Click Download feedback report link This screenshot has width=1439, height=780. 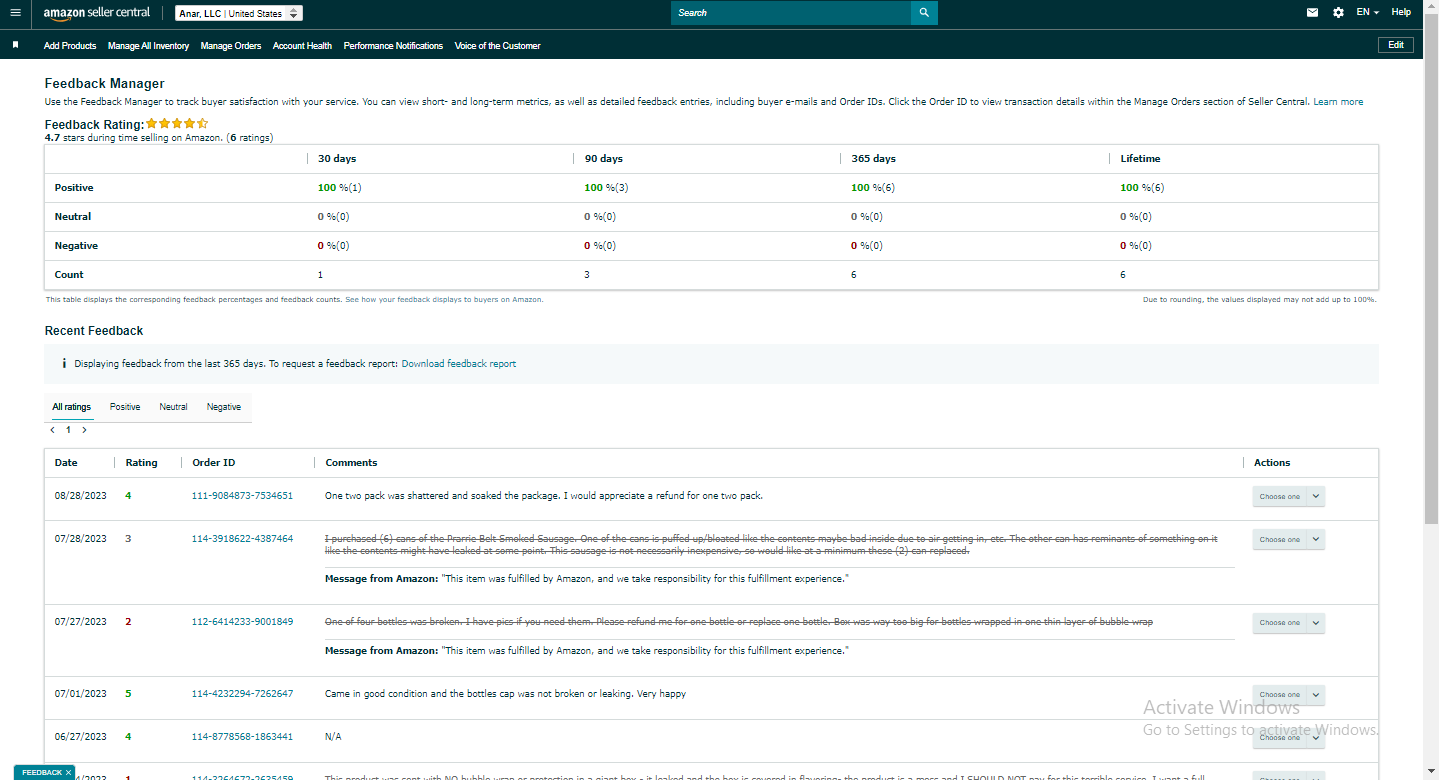click(459, 364)
